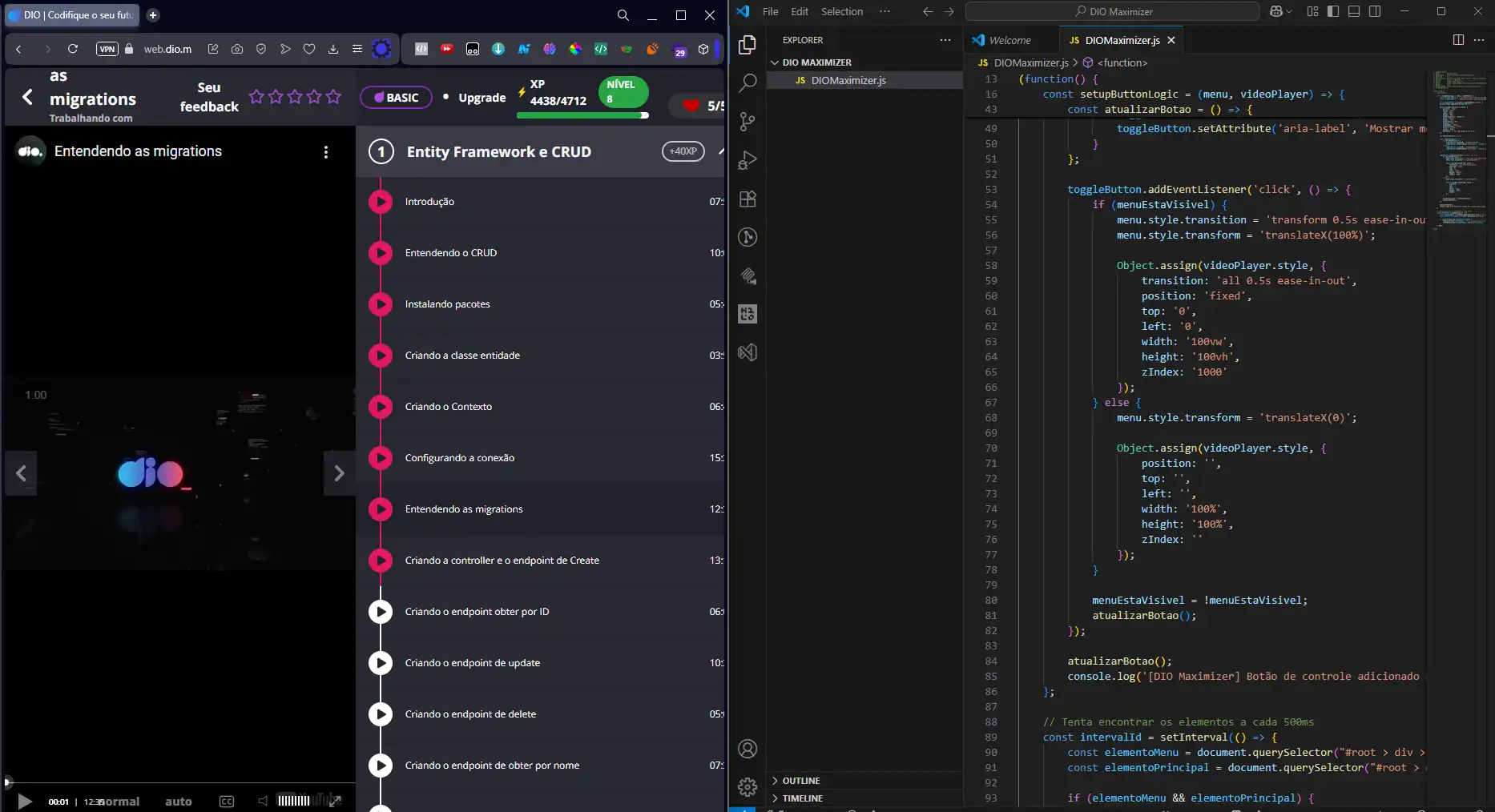Click the BASIC plan badge
The width and height of the screenshot is (1495, 812).
(x=396, y=97)
